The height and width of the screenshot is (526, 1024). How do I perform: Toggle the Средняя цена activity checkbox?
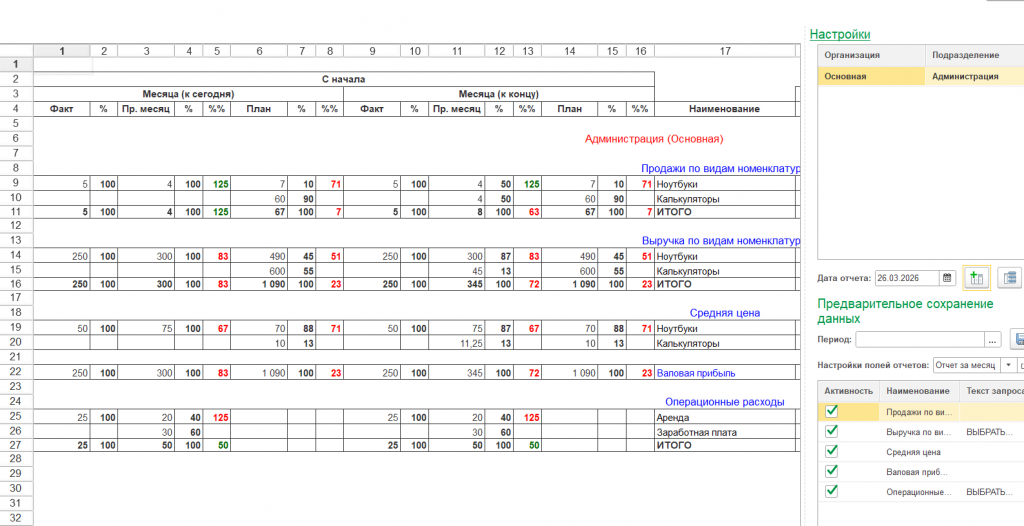831,451
